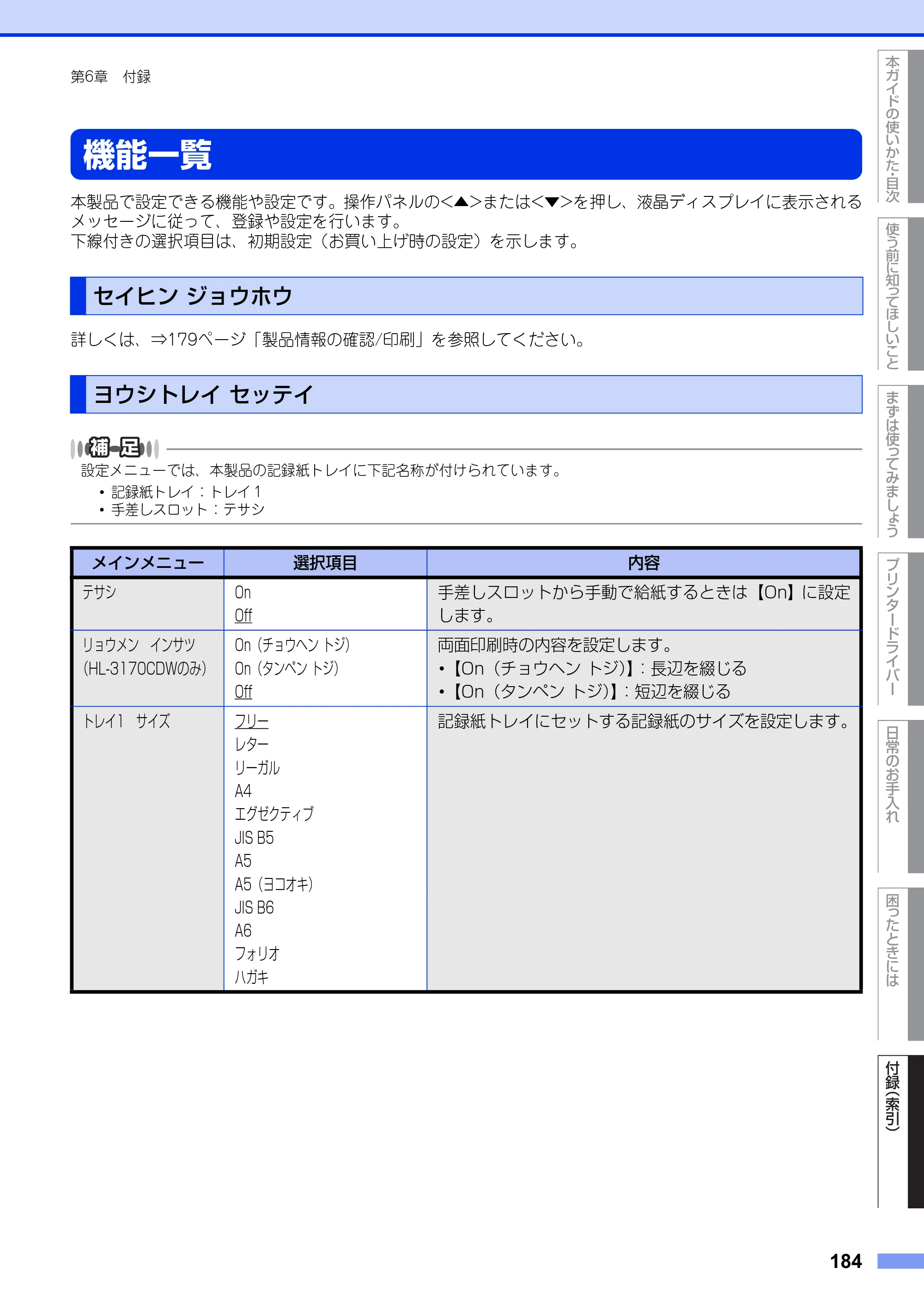Click On (タンペン トジ) option

click(x=287, y=669)
